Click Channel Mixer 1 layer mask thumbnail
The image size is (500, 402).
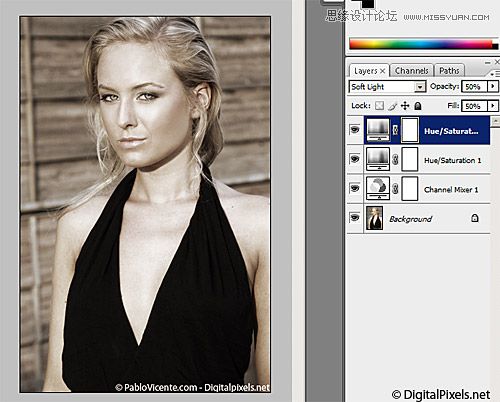click(410, 189)
